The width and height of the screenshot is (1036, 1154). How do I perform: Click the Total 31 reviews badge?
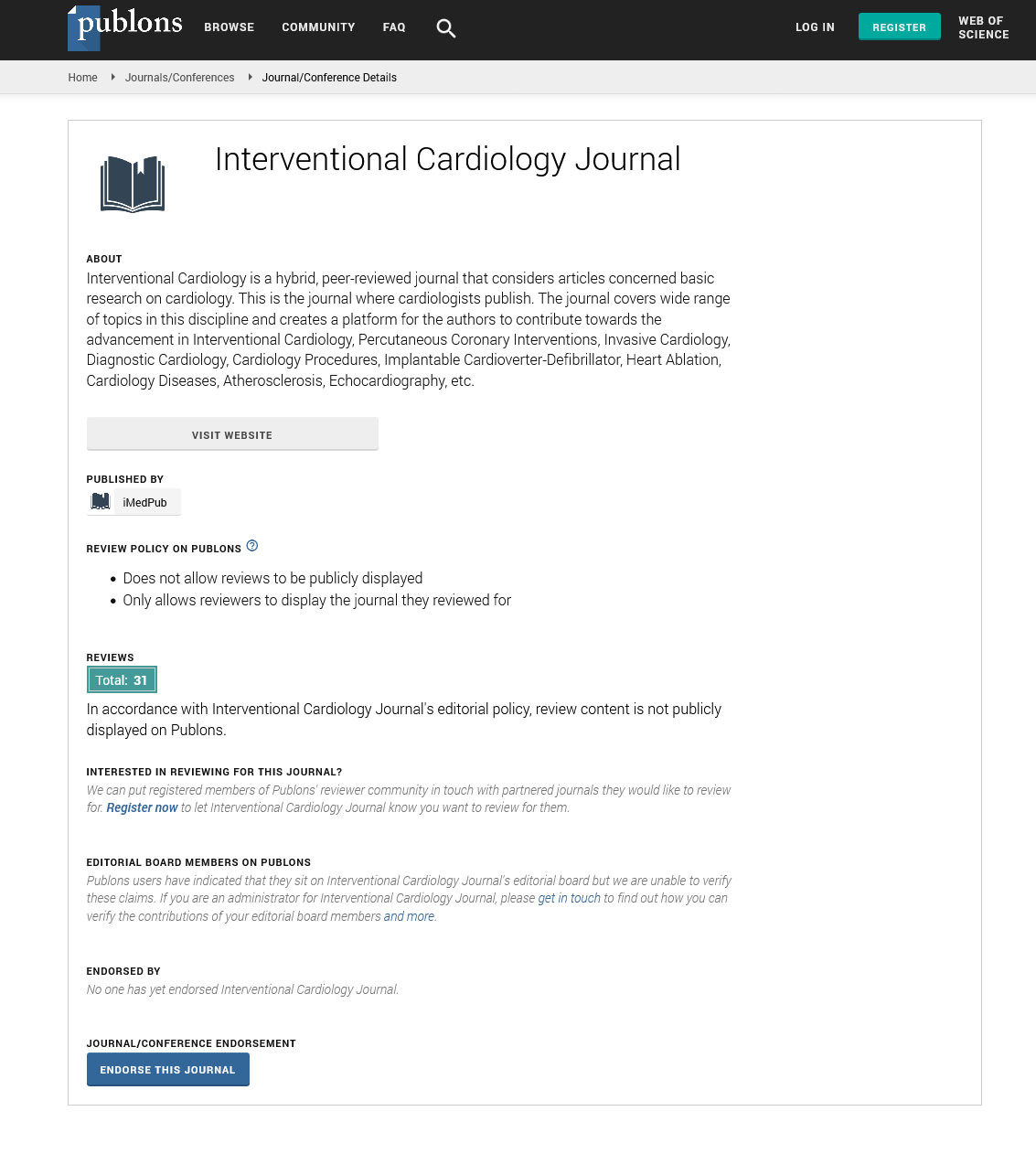coord(122,680)
